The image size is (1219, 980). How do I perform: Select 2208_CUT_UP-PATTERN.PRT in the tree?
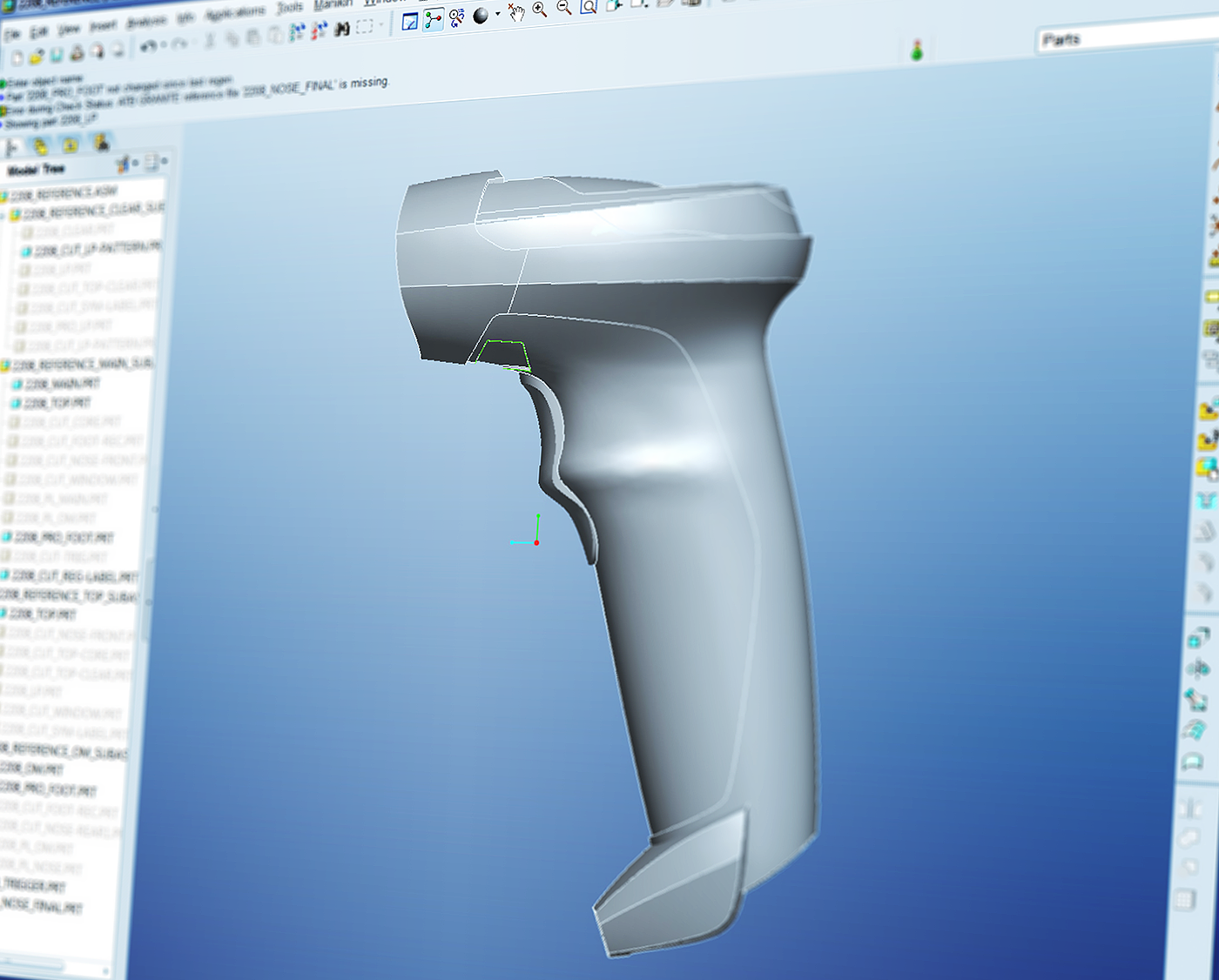(91, 249)
